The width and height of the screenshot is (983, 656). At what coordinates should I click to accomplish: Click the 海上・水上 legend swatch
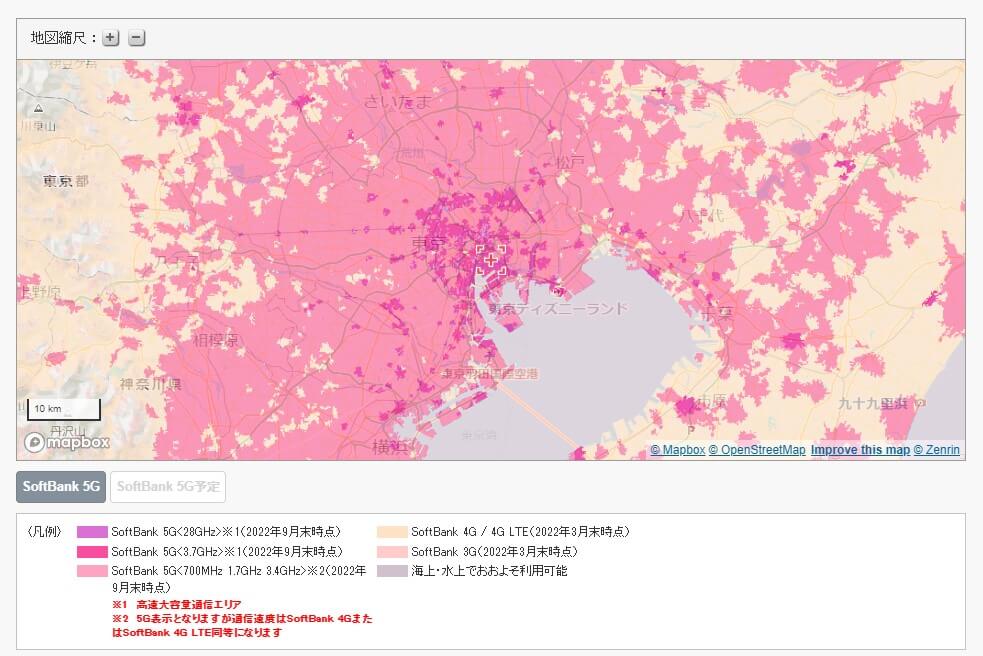pyautogui.click(x=392, y=571)
